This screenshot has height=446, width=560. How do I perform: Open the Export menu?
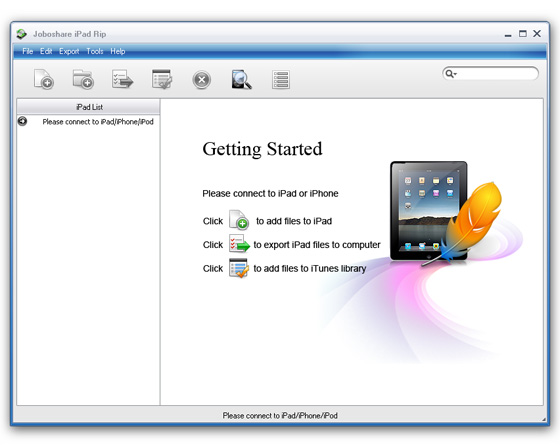pyautogui.click(x=69, y=51)
